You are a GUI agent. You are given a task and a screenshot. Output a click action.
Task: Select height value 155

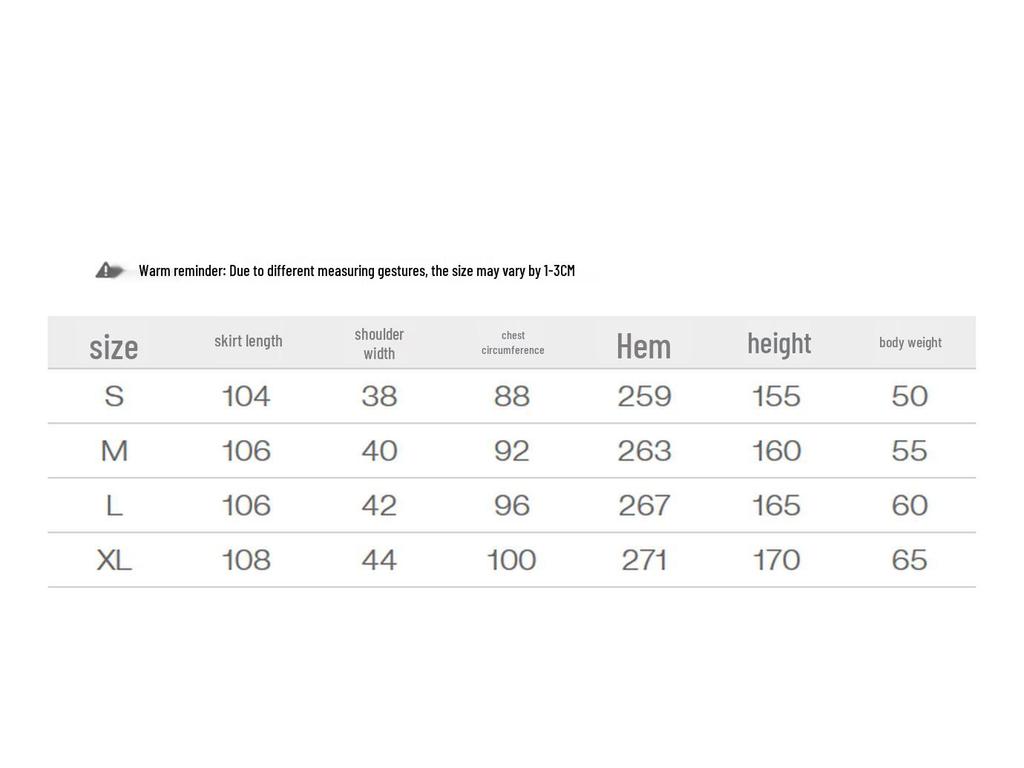(x=777, y=396)
